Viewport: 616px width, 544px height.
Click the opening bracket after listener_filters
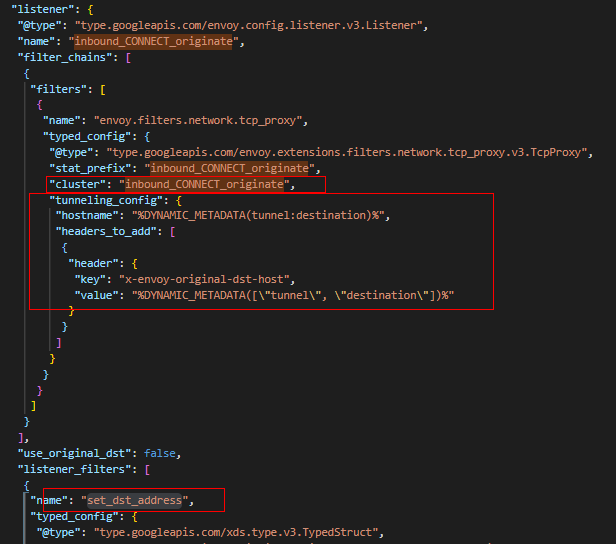point(147,470)
